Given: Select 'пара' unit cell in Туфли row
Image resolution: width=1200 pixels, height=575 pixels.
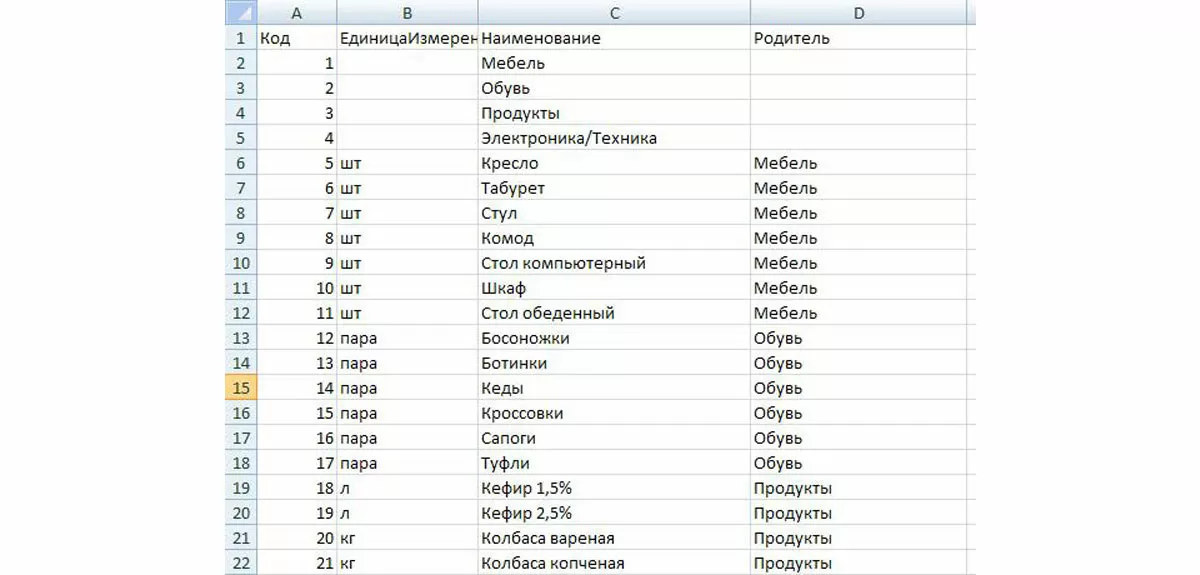Looking at the screenshot, I should (408, 463).
